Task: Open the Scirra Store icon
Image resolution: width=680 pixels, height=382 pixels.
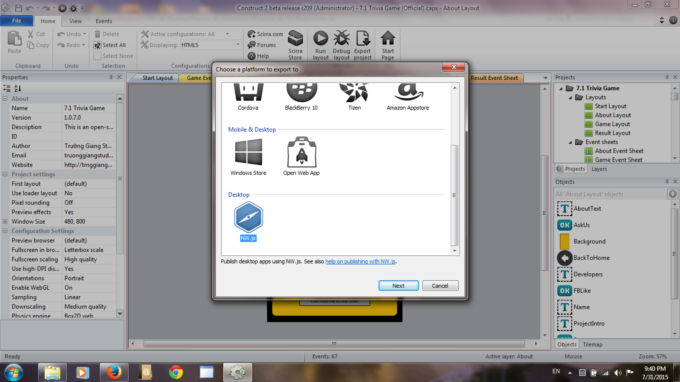Action: [x=295, y=45]
